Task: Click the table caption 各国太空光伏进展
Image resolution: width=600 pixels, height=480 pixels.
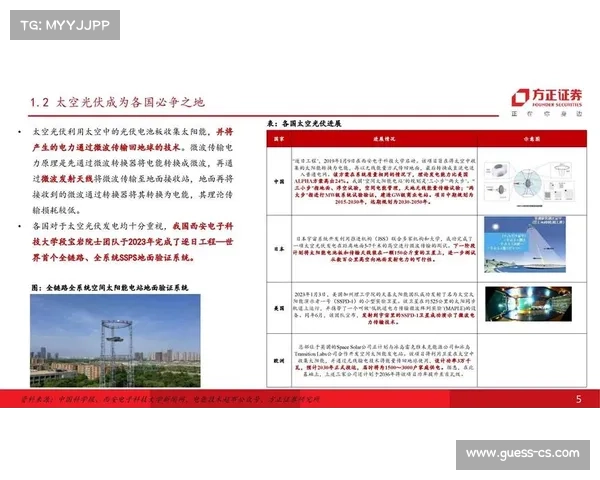Action: (304, 124)
